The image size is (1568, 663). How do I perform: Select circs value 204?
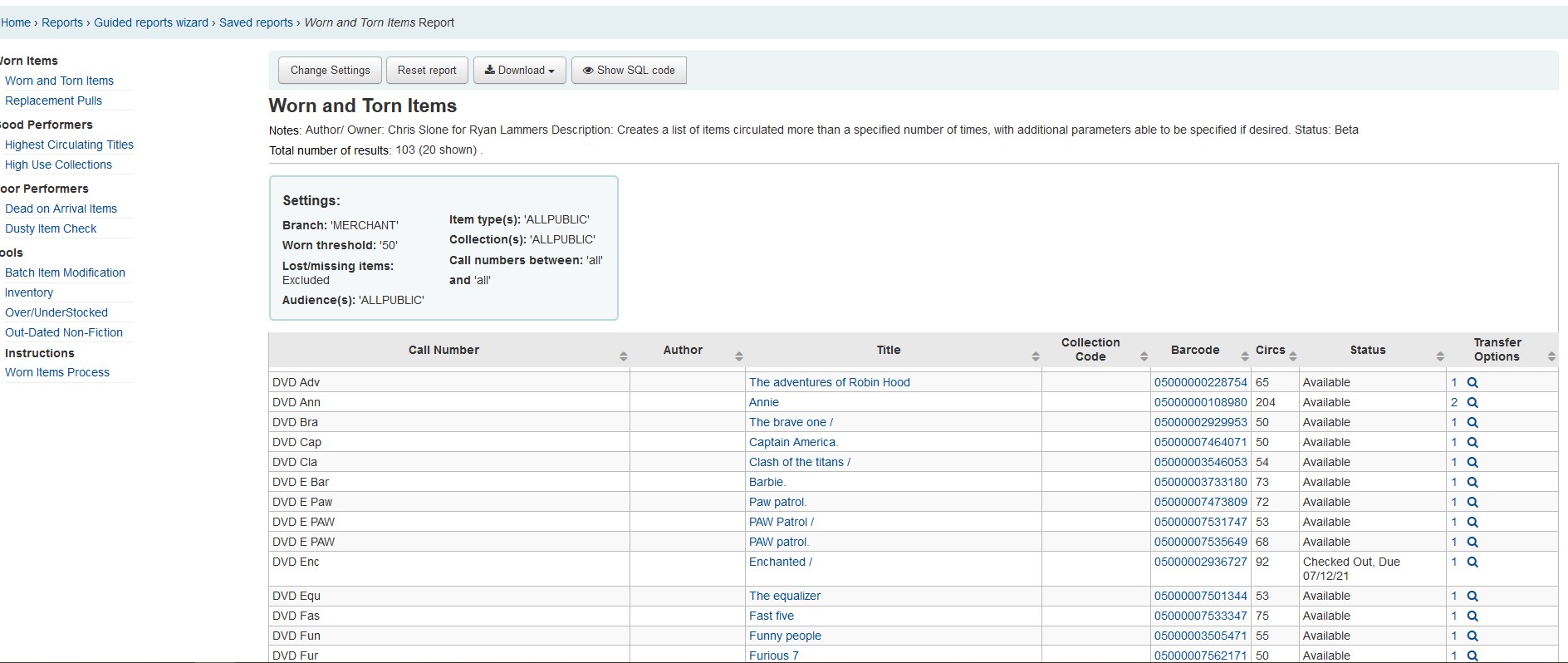coord(1266,402)
